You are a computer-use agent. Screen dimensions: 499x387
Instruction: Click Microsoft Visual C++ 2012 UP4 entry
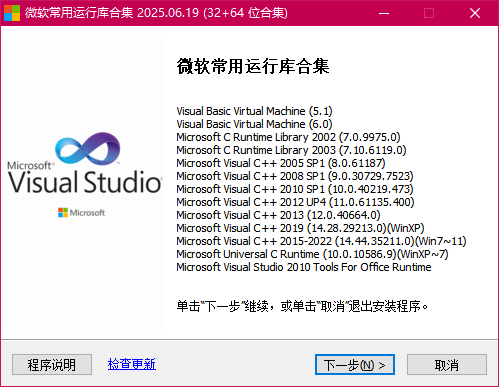tap(295, 202)
